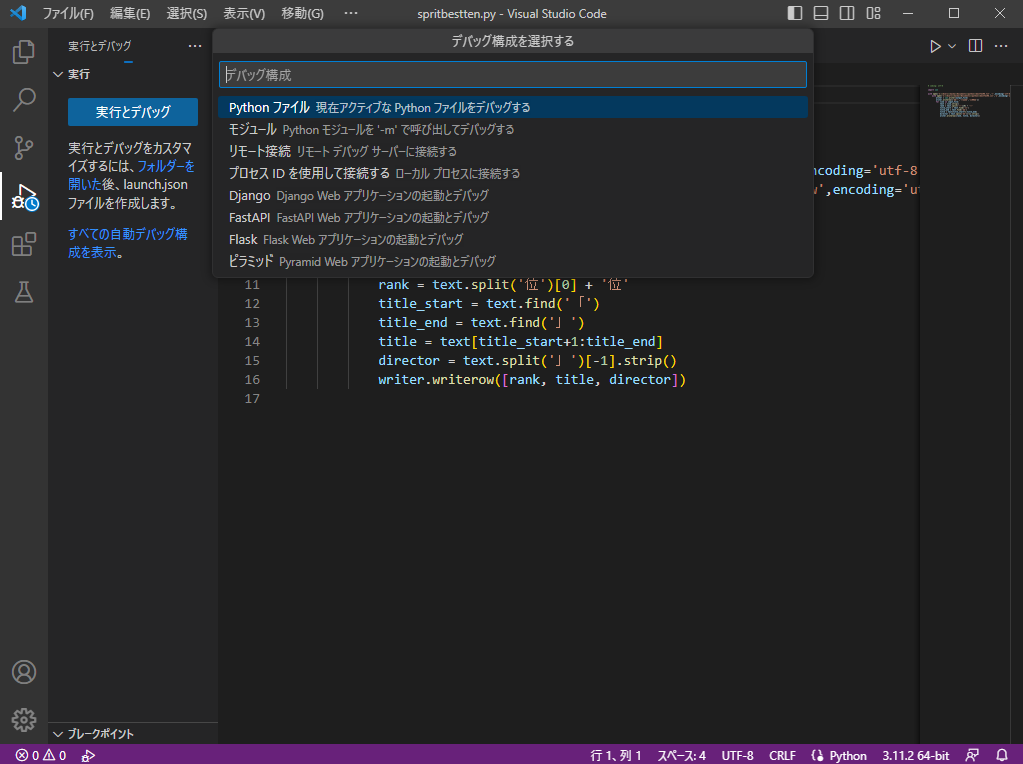Viewport: 1023px width, 764px height.
Task: Open the 移動(G) menu
Action: [302, 13]
